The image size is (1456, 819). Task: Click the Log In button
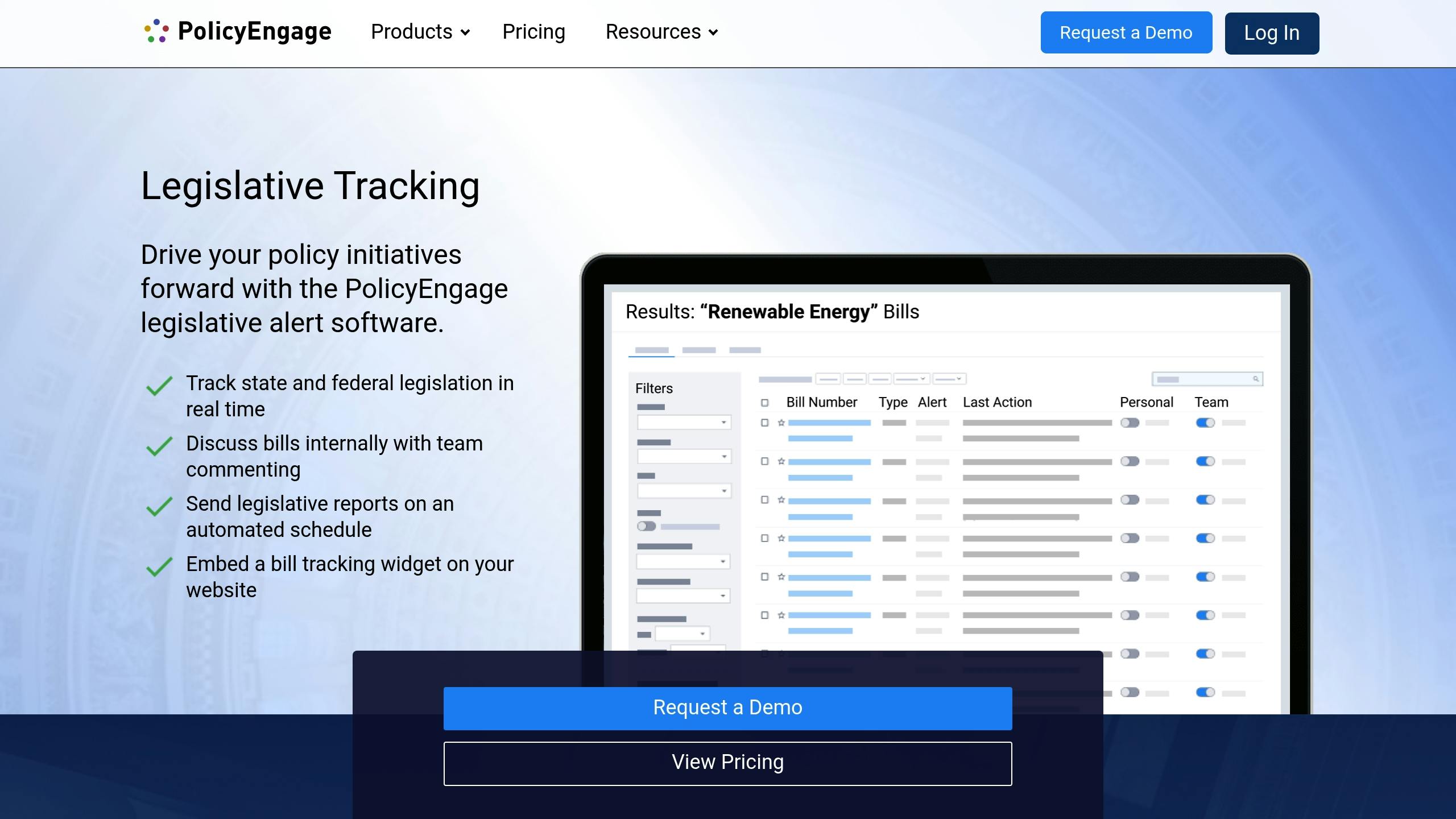tap(1272, 33)
